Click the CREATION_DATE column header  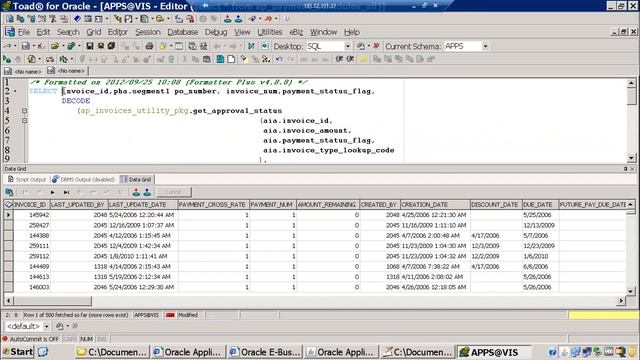point(435,204)
